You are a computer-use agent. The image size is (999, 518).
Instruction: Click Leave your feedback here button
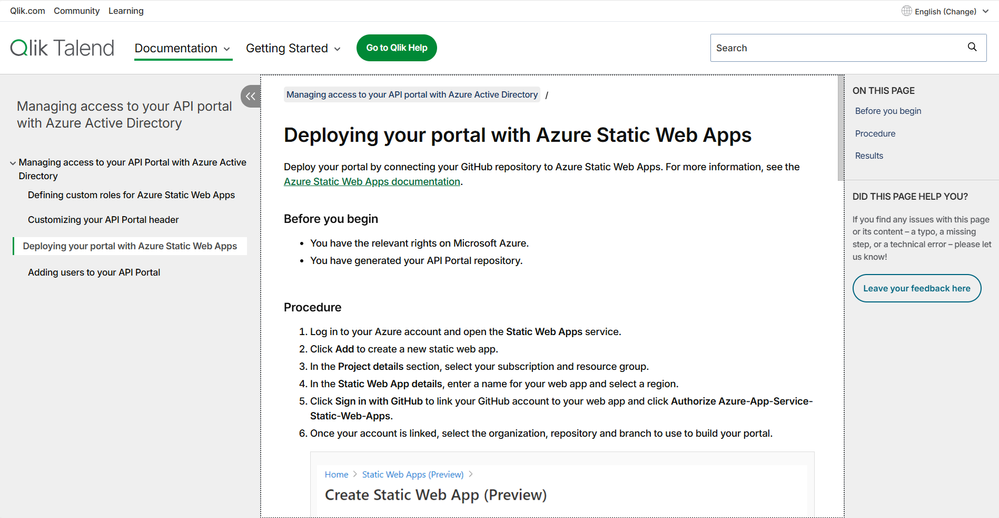(916, 288)
